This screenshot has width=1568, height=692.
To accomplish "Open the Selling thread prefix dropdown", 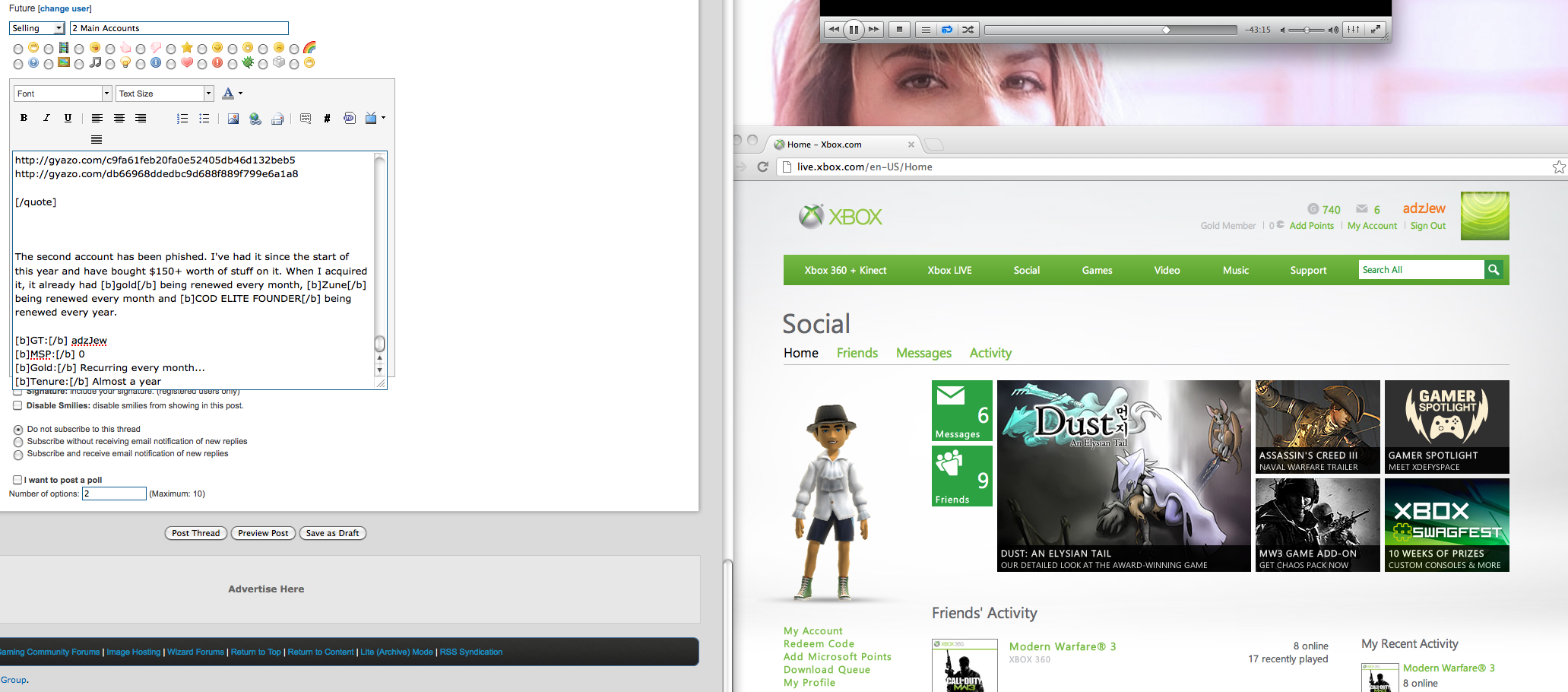I will (37, 28).
